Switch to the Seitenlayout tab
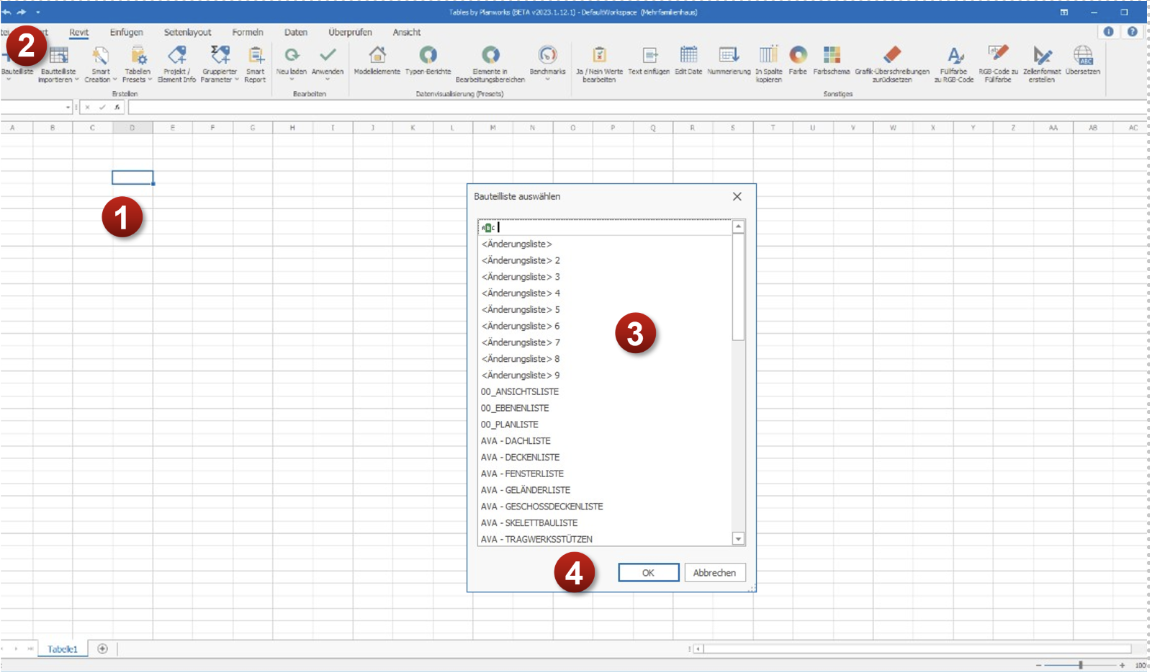The width and height of the screenshot is (1150, 672). [x=188, y=32]
